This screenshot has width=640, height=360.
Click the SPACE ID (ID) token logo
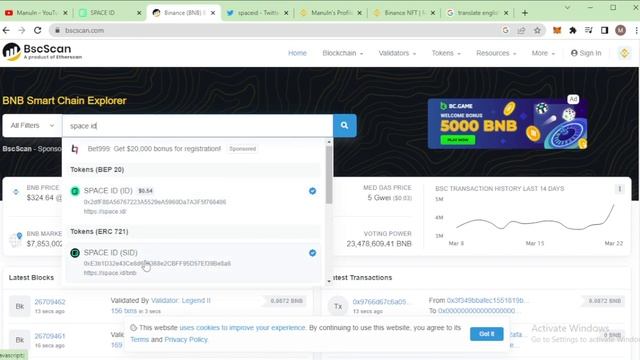(75, 191)
